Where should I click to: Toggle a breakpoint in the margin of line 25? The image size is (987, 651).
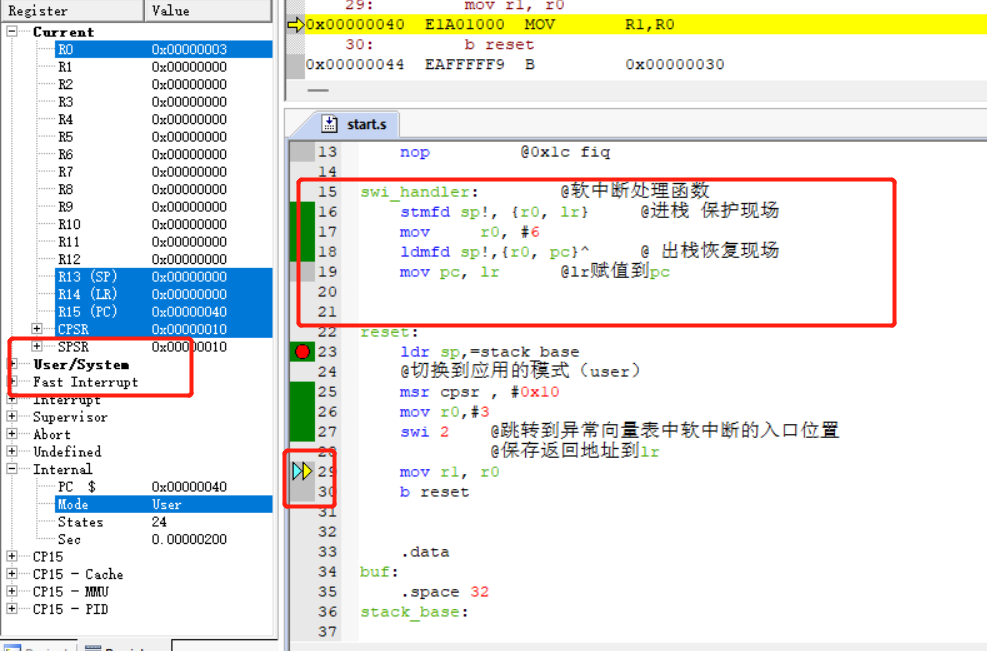pos(302,392)
